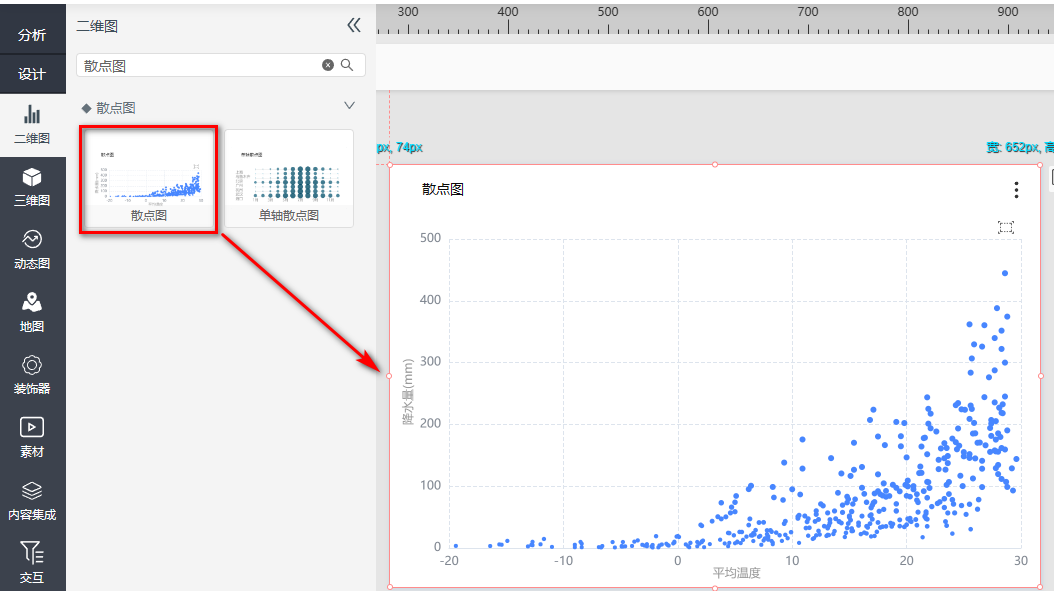
Task: Activate the chart area zoom selection icon
Action: point(1005,227)
